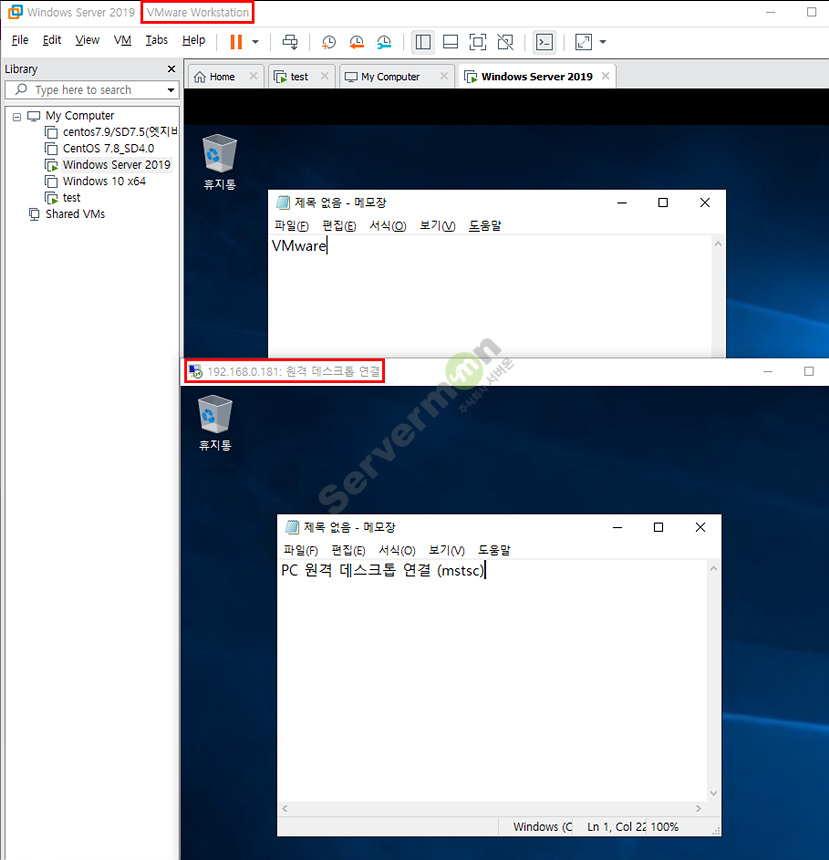Close the Home tab
This screenshot has height=860, width=829.
pos(253,76)
